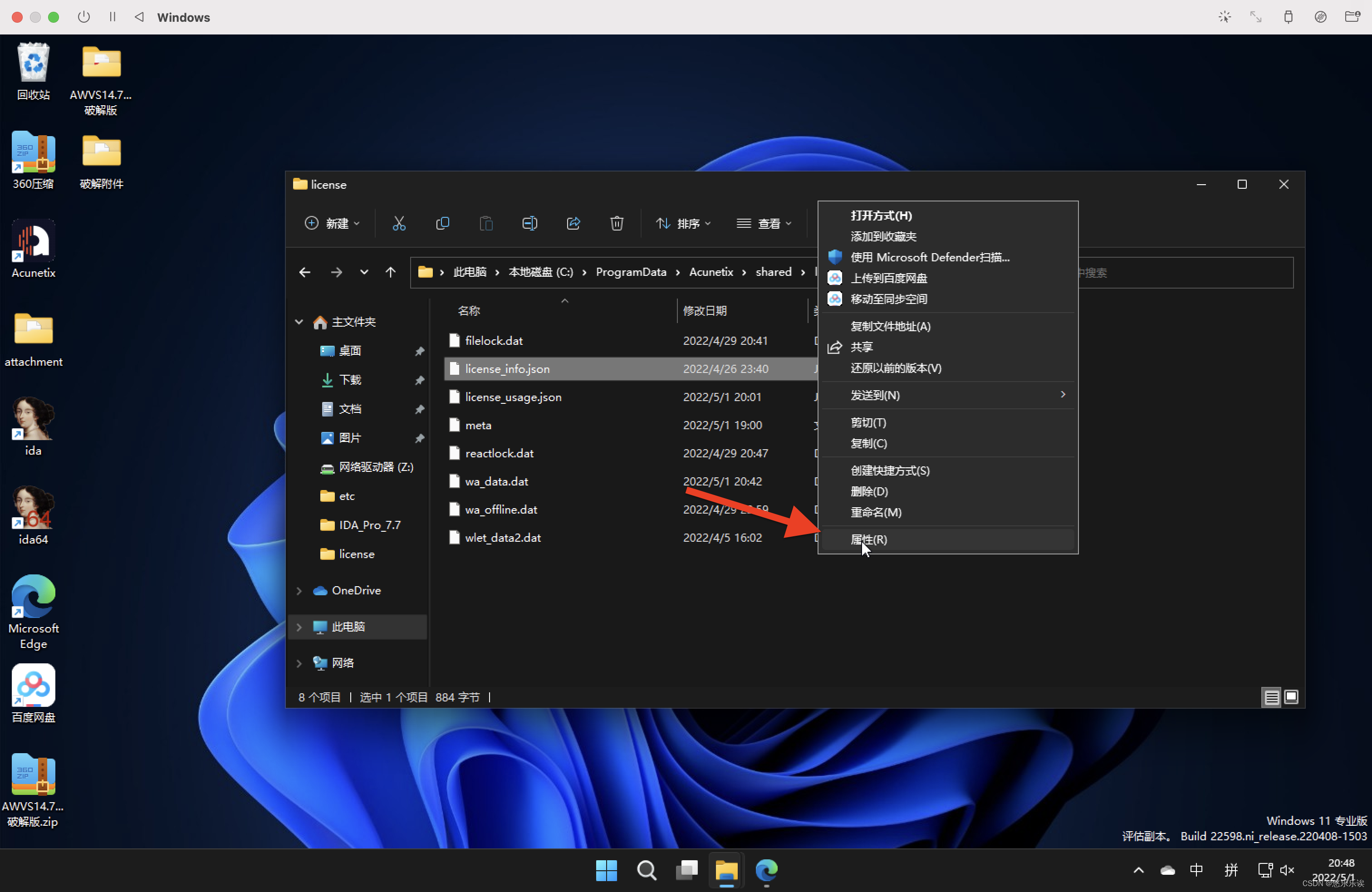1372x892 pixels.
Task: Click shared in the address breadcrumb
Action: 773,272
